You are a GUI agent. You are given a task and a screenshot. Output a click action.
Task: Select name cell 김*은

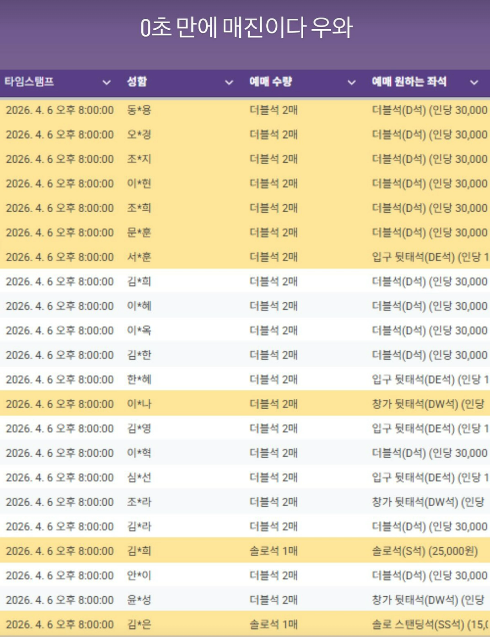point(139,624)
